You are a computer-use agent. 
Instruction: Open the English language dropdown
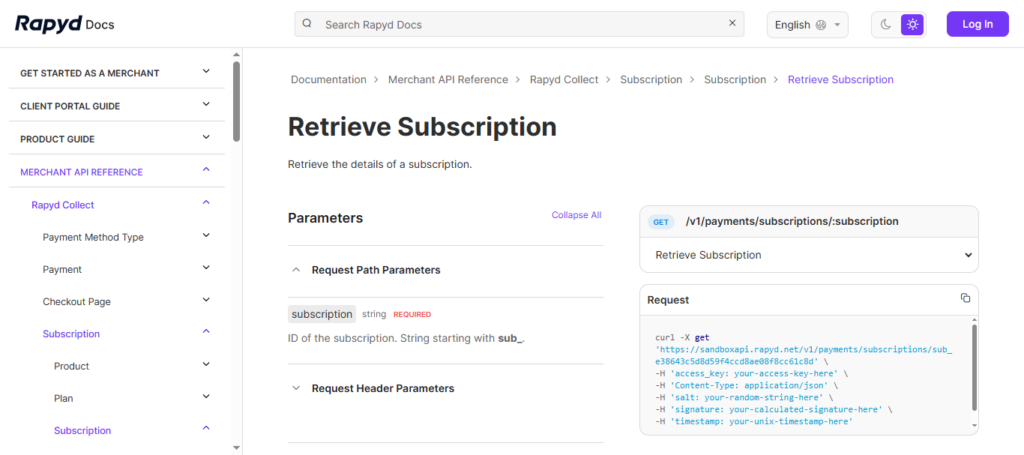(807, 25)
